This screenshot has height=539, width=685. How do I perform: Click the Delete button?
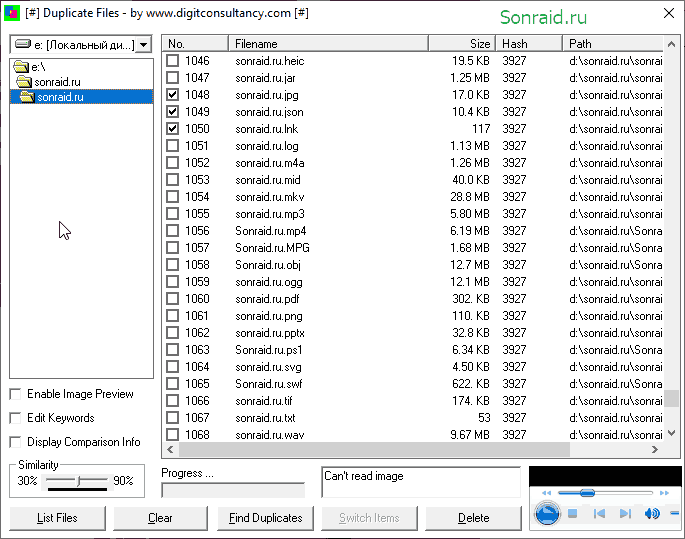474,518
